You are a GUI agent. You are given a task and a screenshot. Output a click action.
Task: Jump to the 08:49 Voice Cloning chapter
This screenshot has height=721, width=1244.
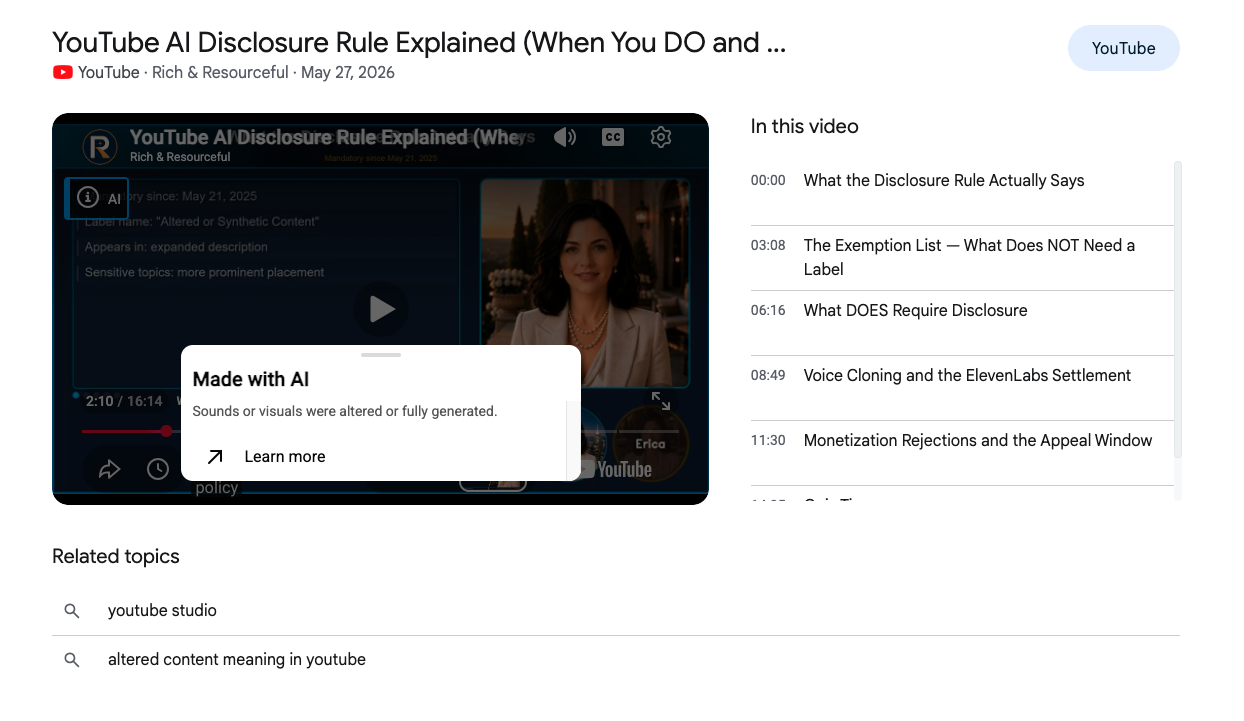click(x=962, y=387)
